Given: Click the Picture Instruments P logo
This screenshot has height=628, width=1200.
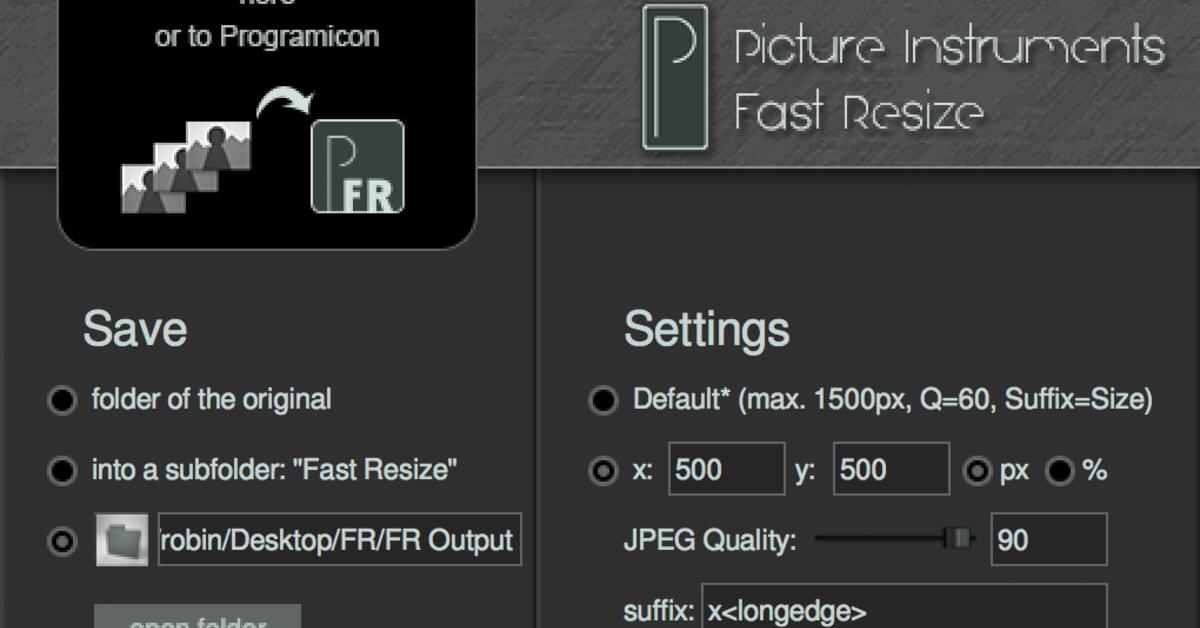Looking at the screenshot, I should pos(675,77).
